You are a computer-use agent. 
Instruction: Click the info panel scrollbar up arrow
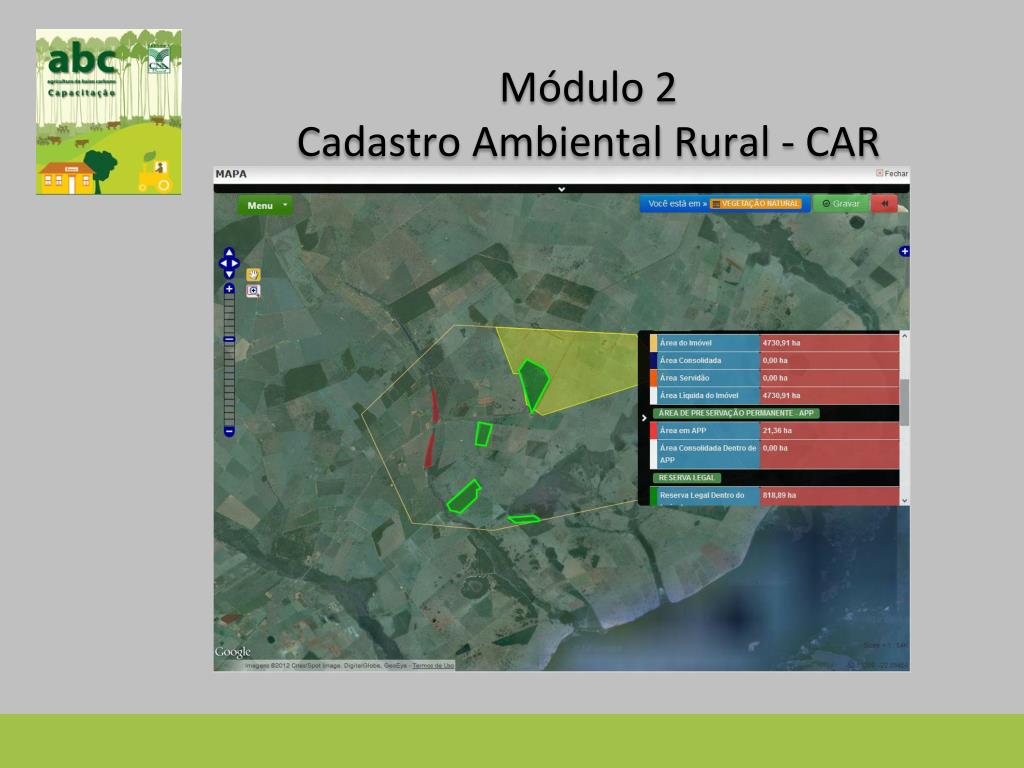click(x=904, y=336)
